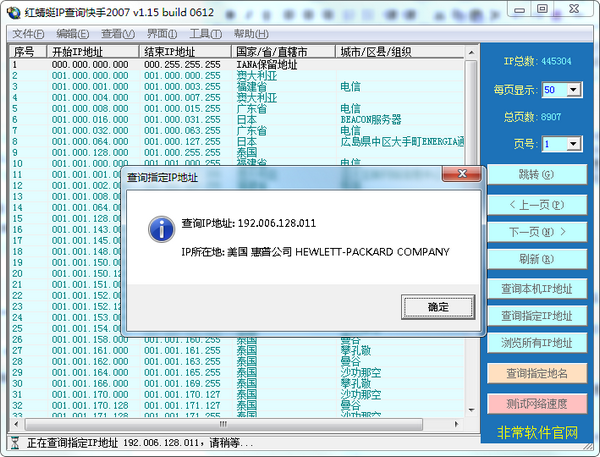Open the 编辑(E) menu
The width and height of the screenshot is (600, 457).
[x=72, y=33]
